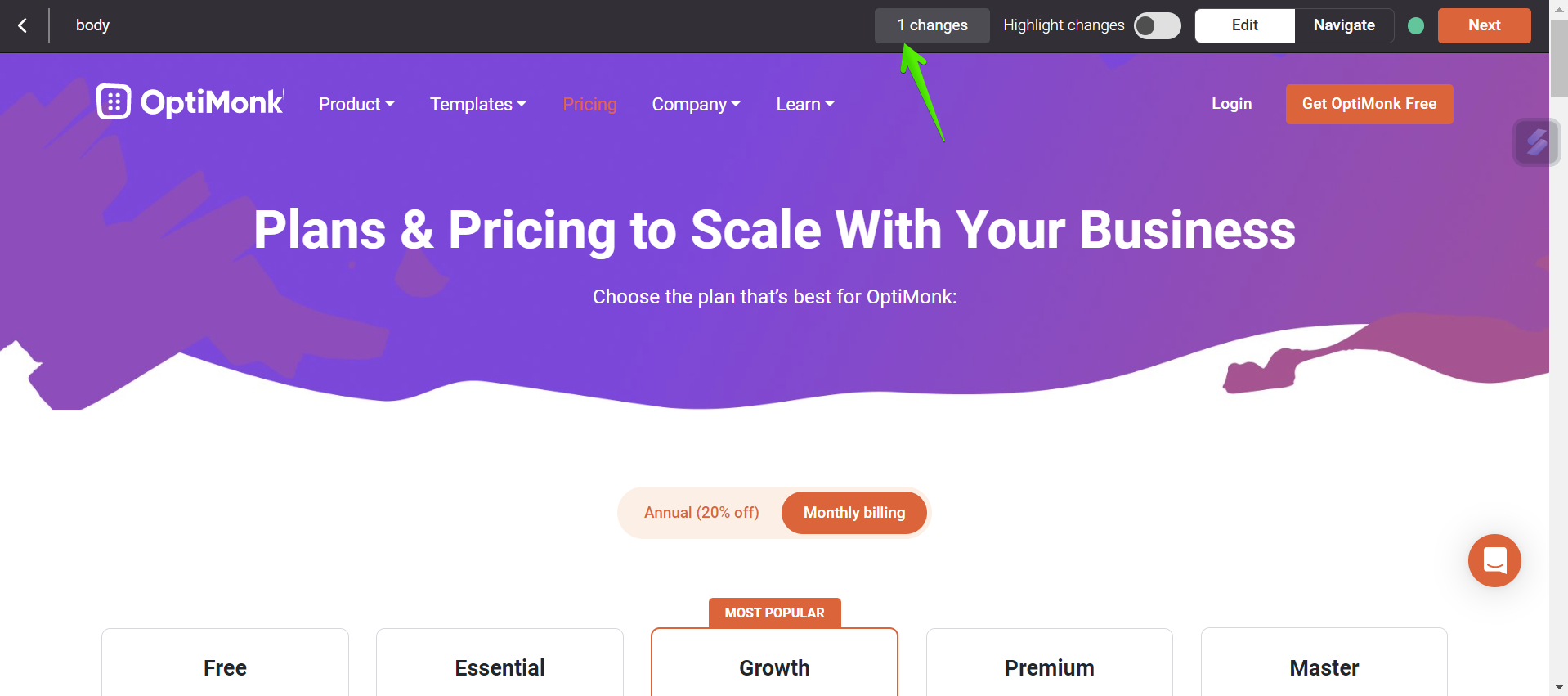This screenshot has width=1568, height=696.
Task: Toggle the Highlight changes switch
Action: tap(1158, 25)
